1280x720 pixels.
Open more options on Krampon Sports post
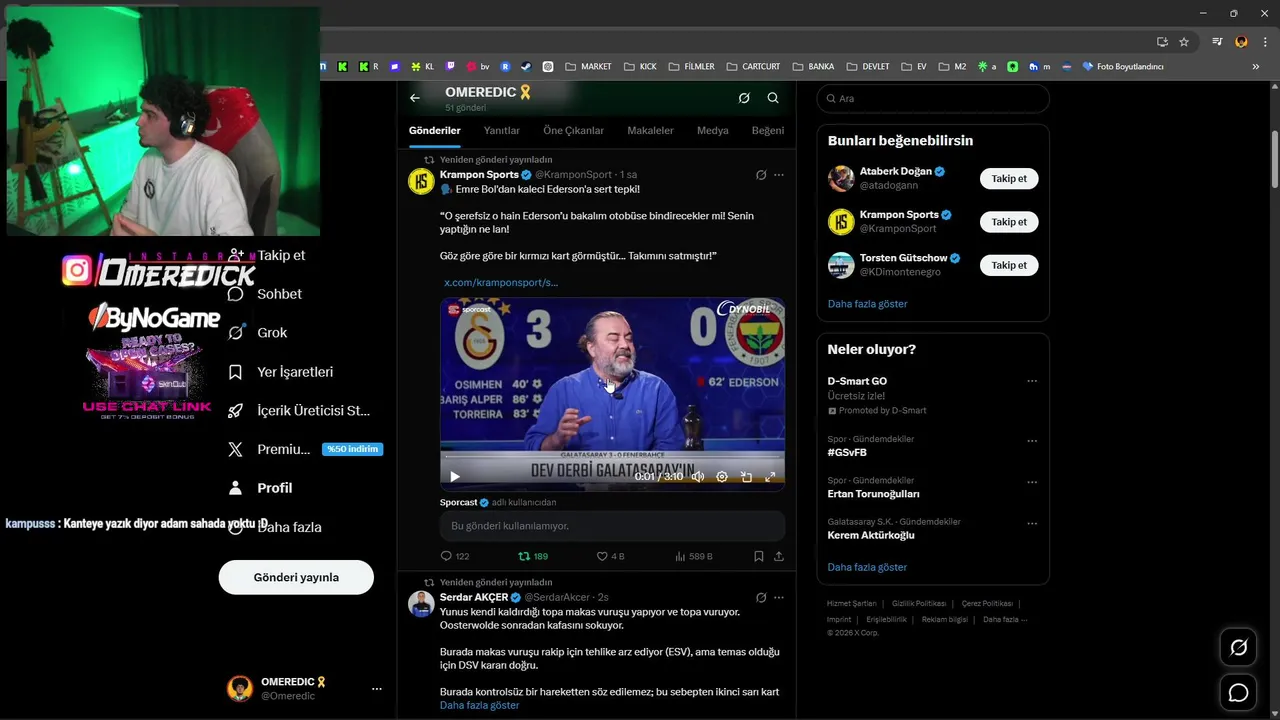click(779, 175)
